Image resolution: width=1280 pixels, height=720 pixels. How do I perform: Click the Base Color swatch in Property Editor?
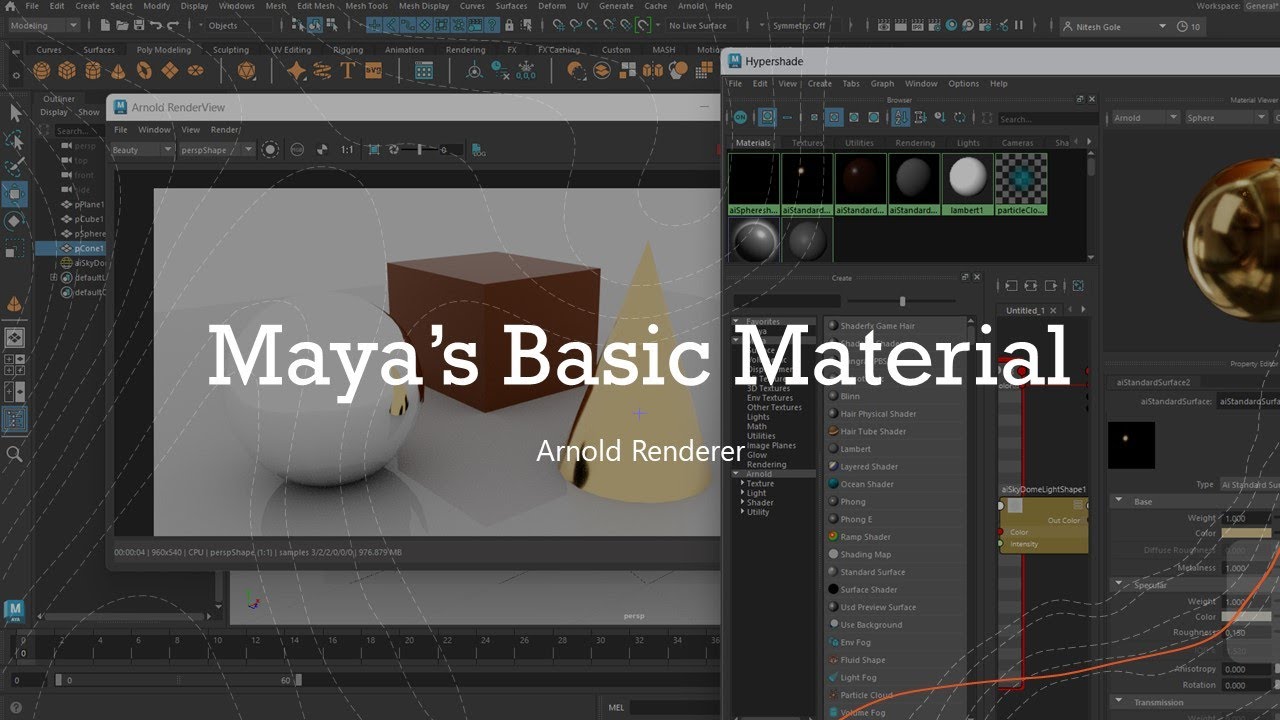point(1246,534)
